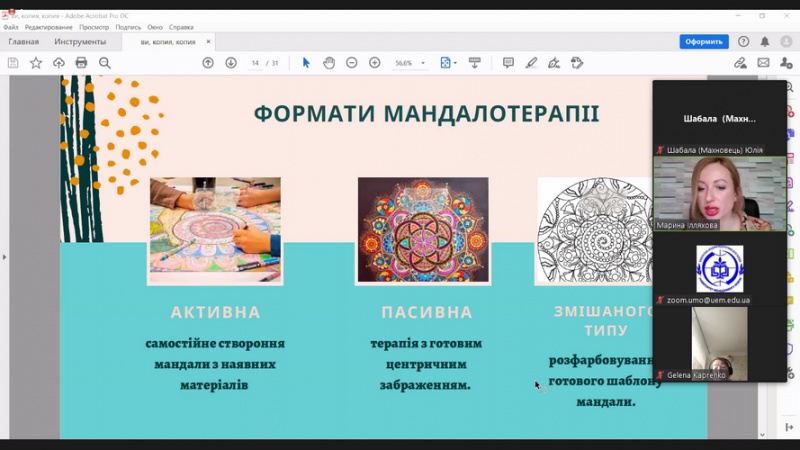Open the highlight pen tool

531,63
